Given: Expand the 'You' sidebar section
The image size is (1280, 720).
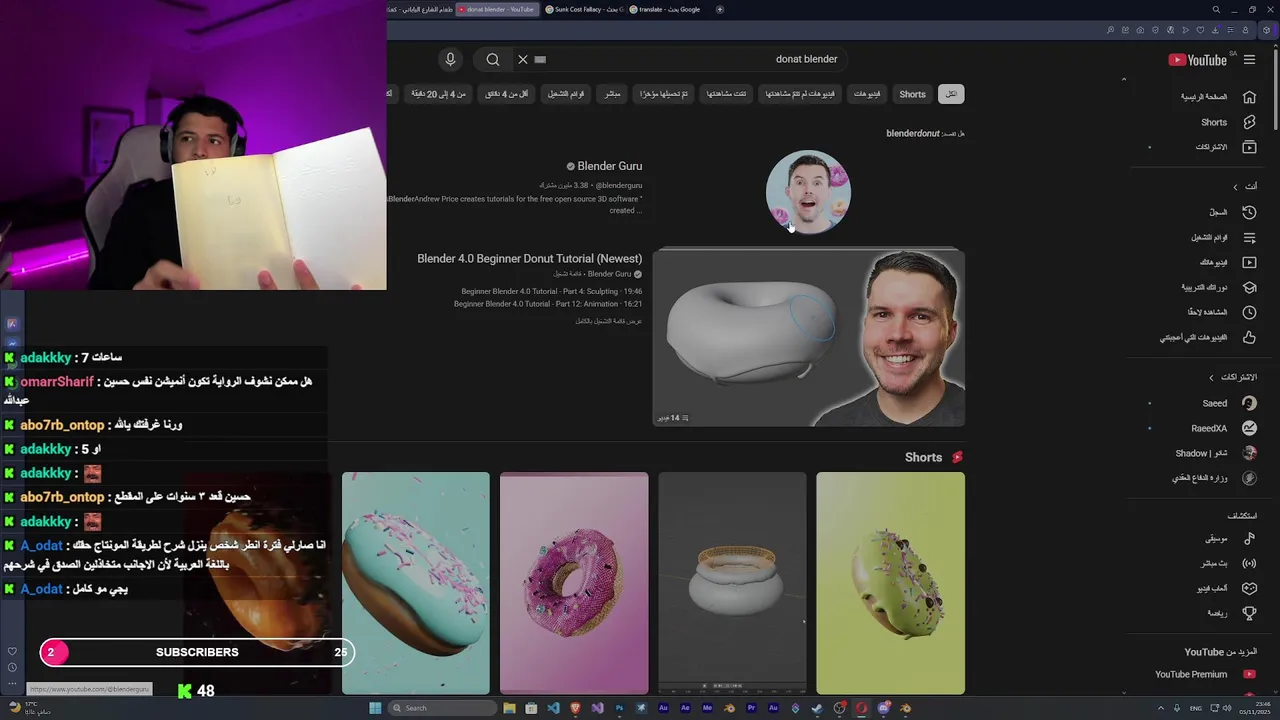Looking at the screenshot, I should click(1244, 187).
